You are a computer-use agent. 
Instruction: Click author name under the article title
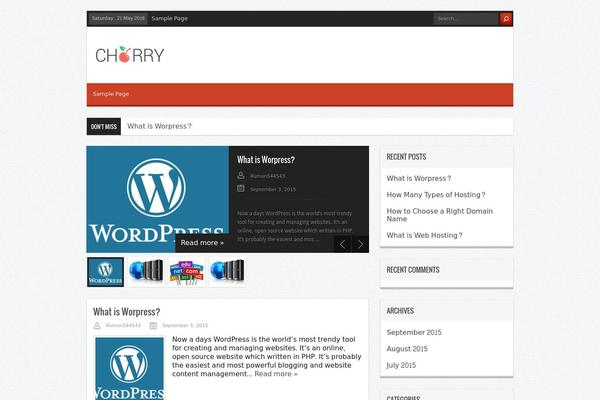point(123,325)
